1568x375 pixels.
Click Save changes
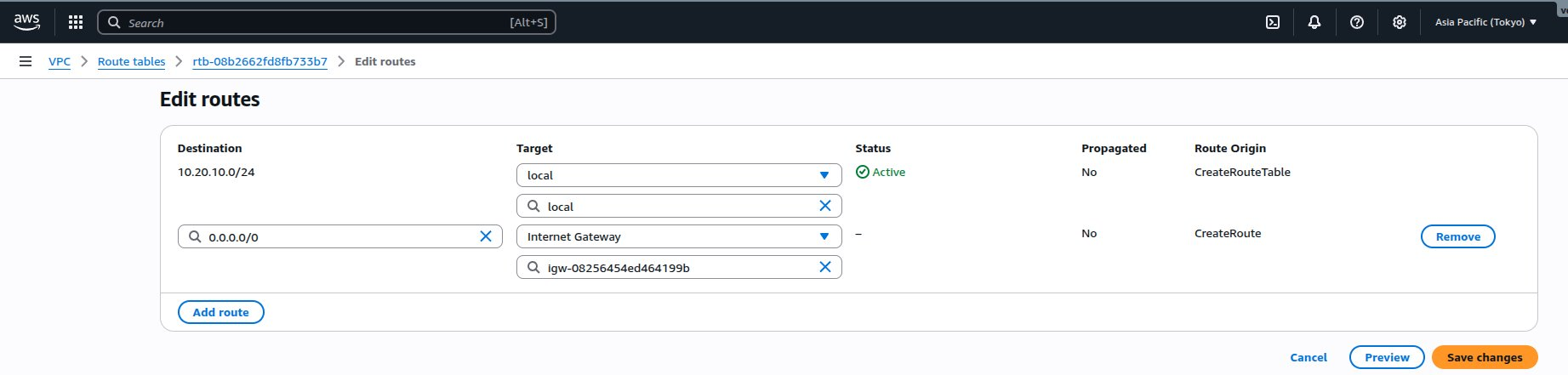tap(1484, 357)
